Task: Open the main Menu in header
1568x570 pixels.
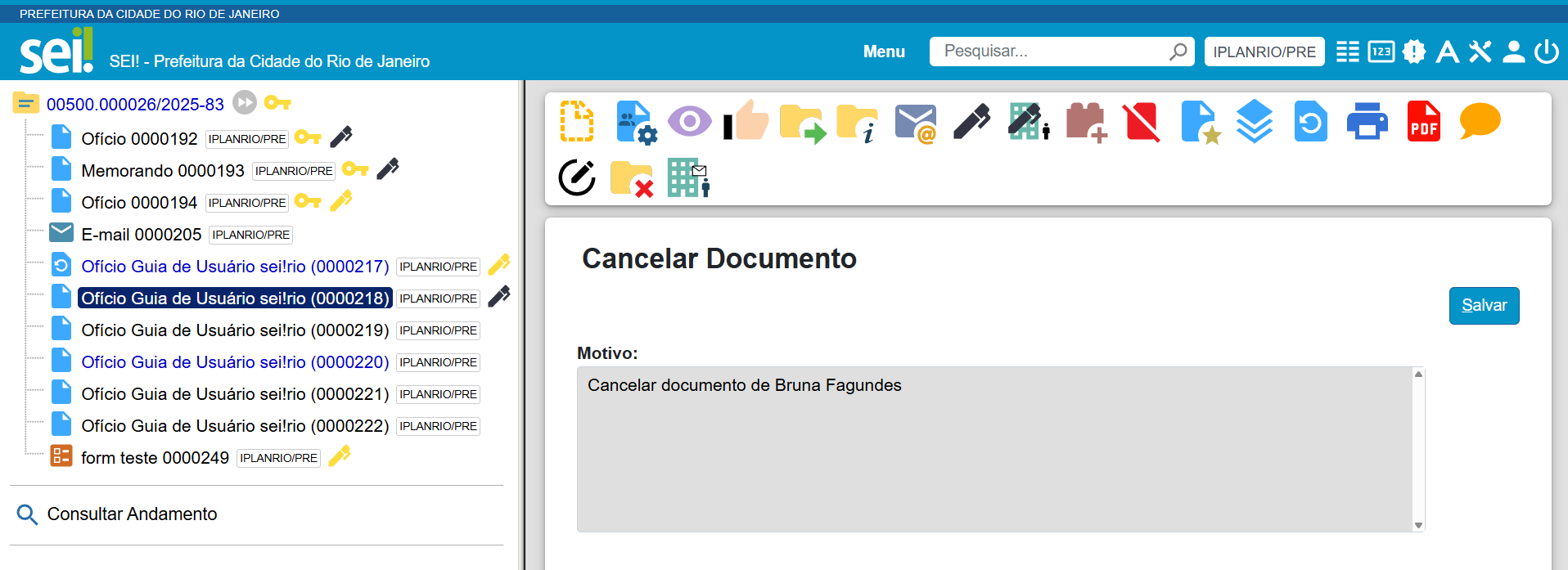Action: tap(884, 52)
